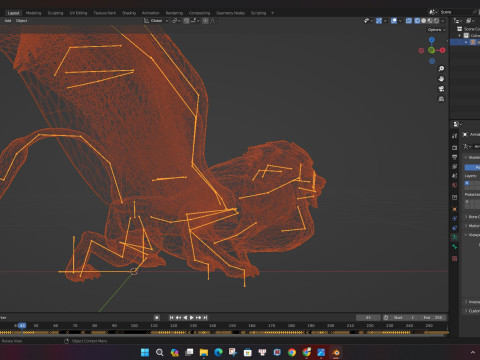Add a new workspace with plus tab

point(272,13)
